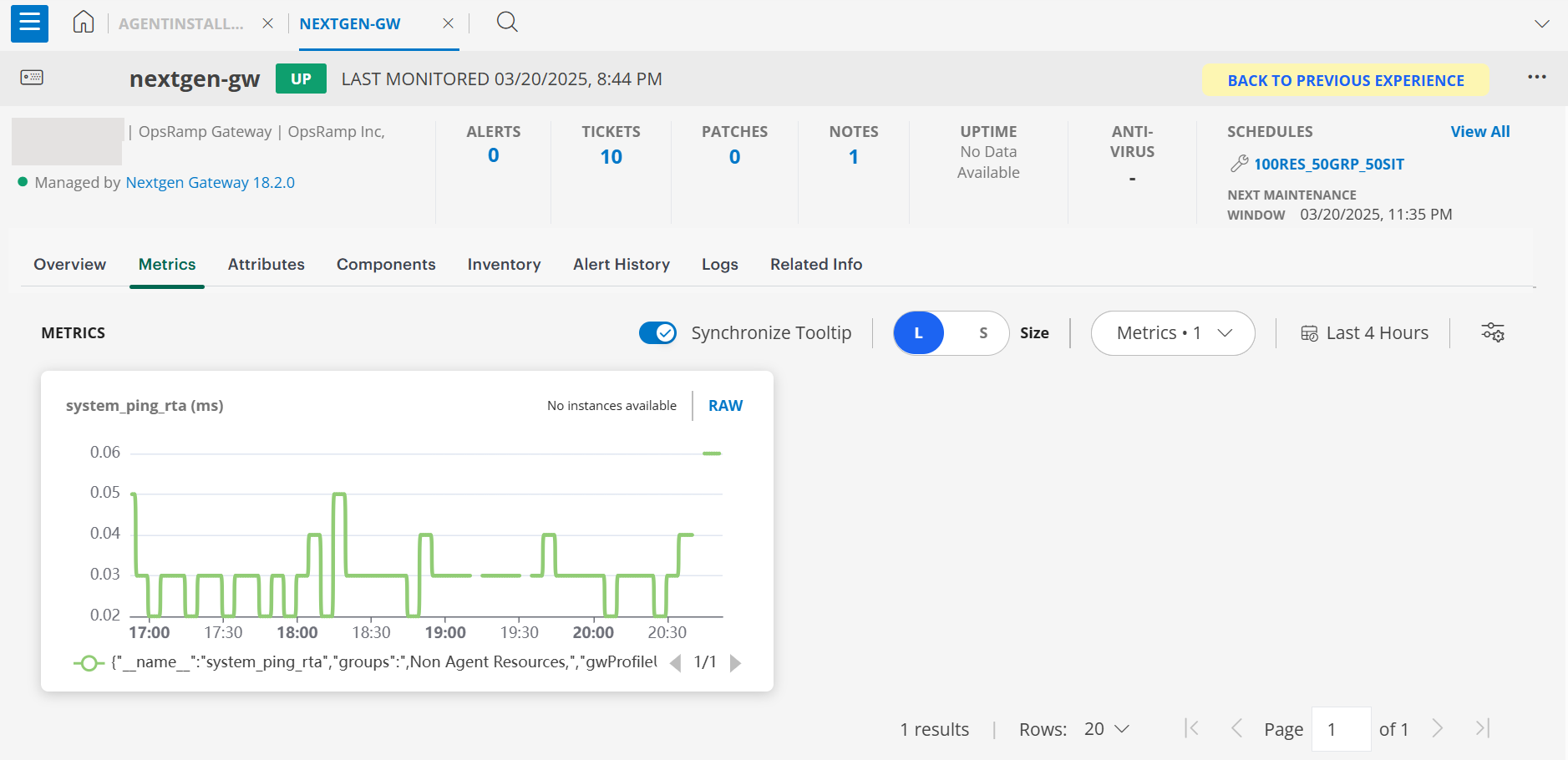Click the gateway device type icon
1568x760 pixels.
32,78
